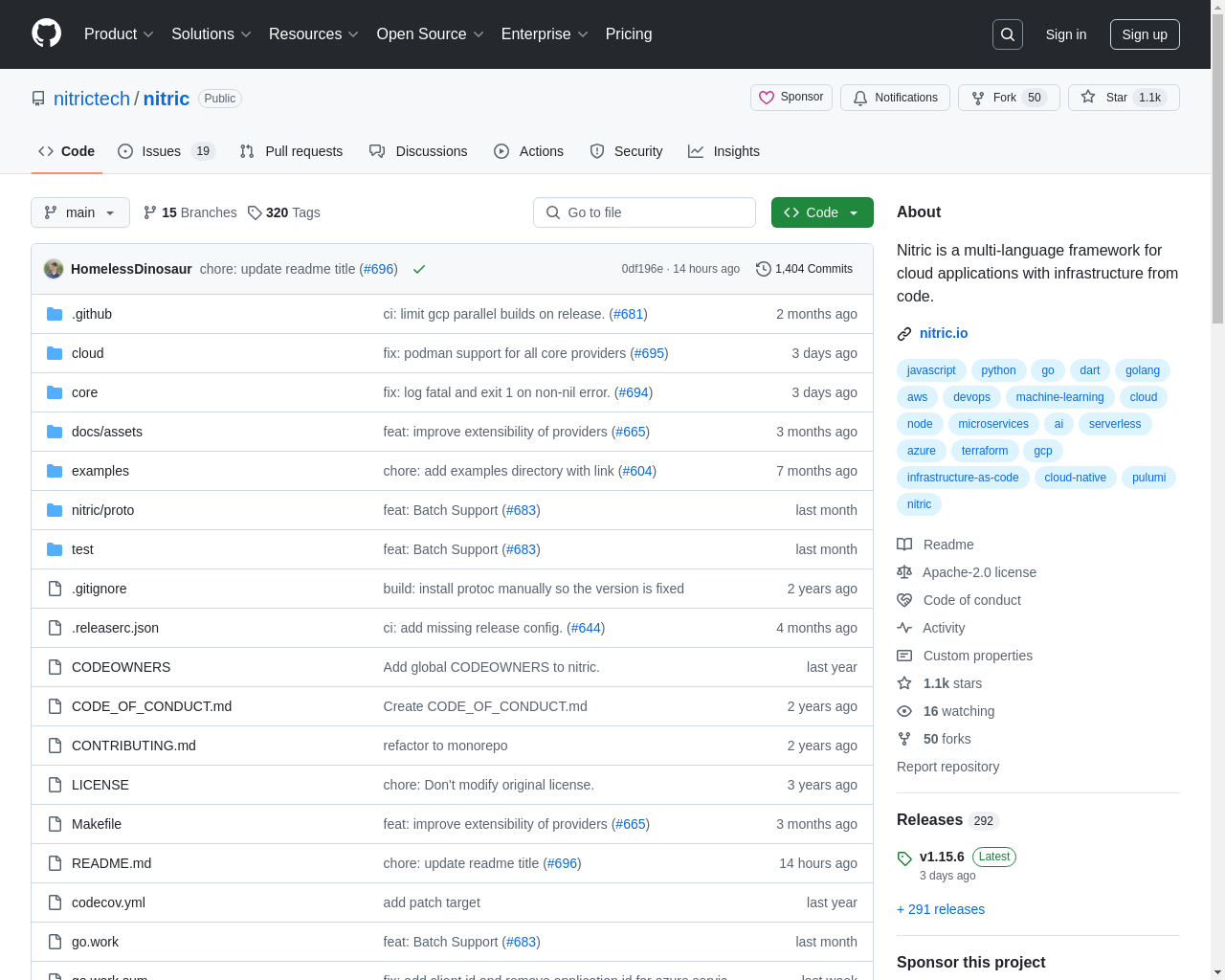Click the eye icon beside 16 watching
The height and width of the screenshot is (980, 1225).
(x=904, y=711)
